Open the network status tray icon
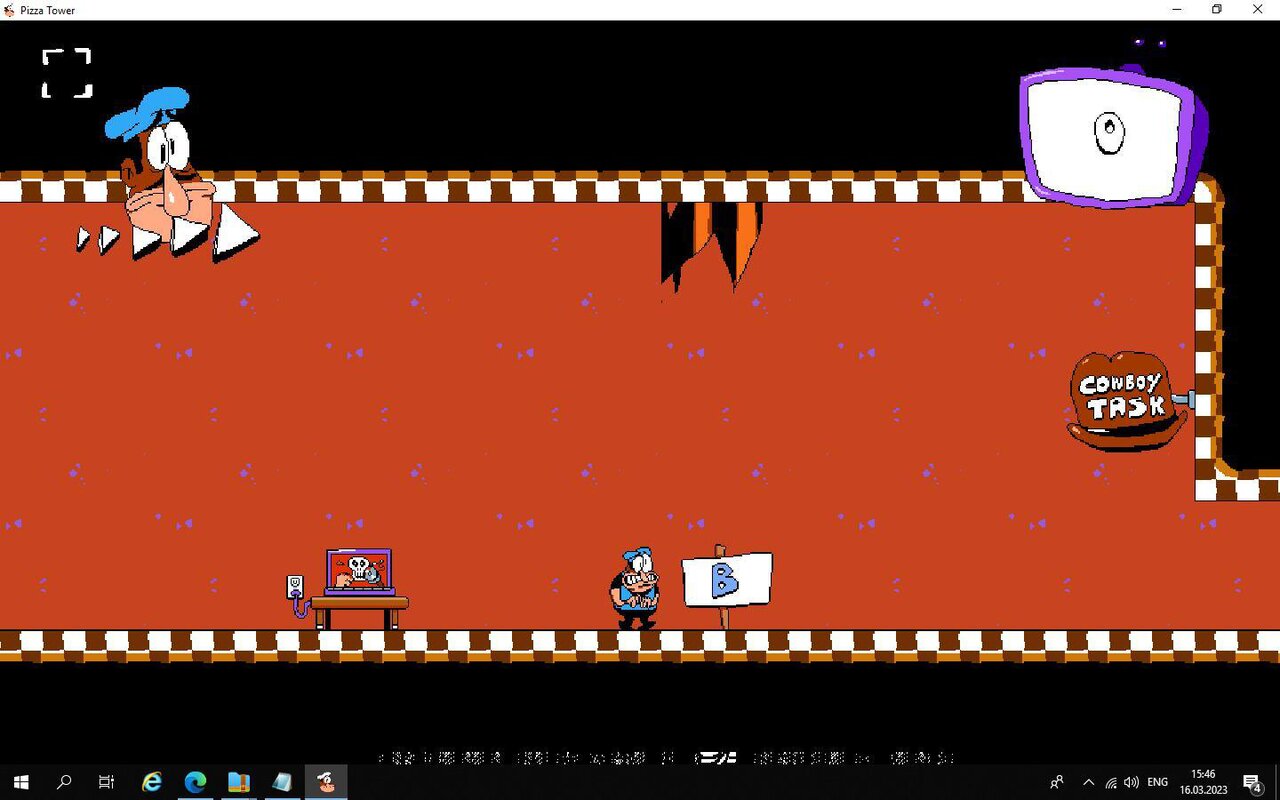The image size is (1280, 800). (1111, 782)
